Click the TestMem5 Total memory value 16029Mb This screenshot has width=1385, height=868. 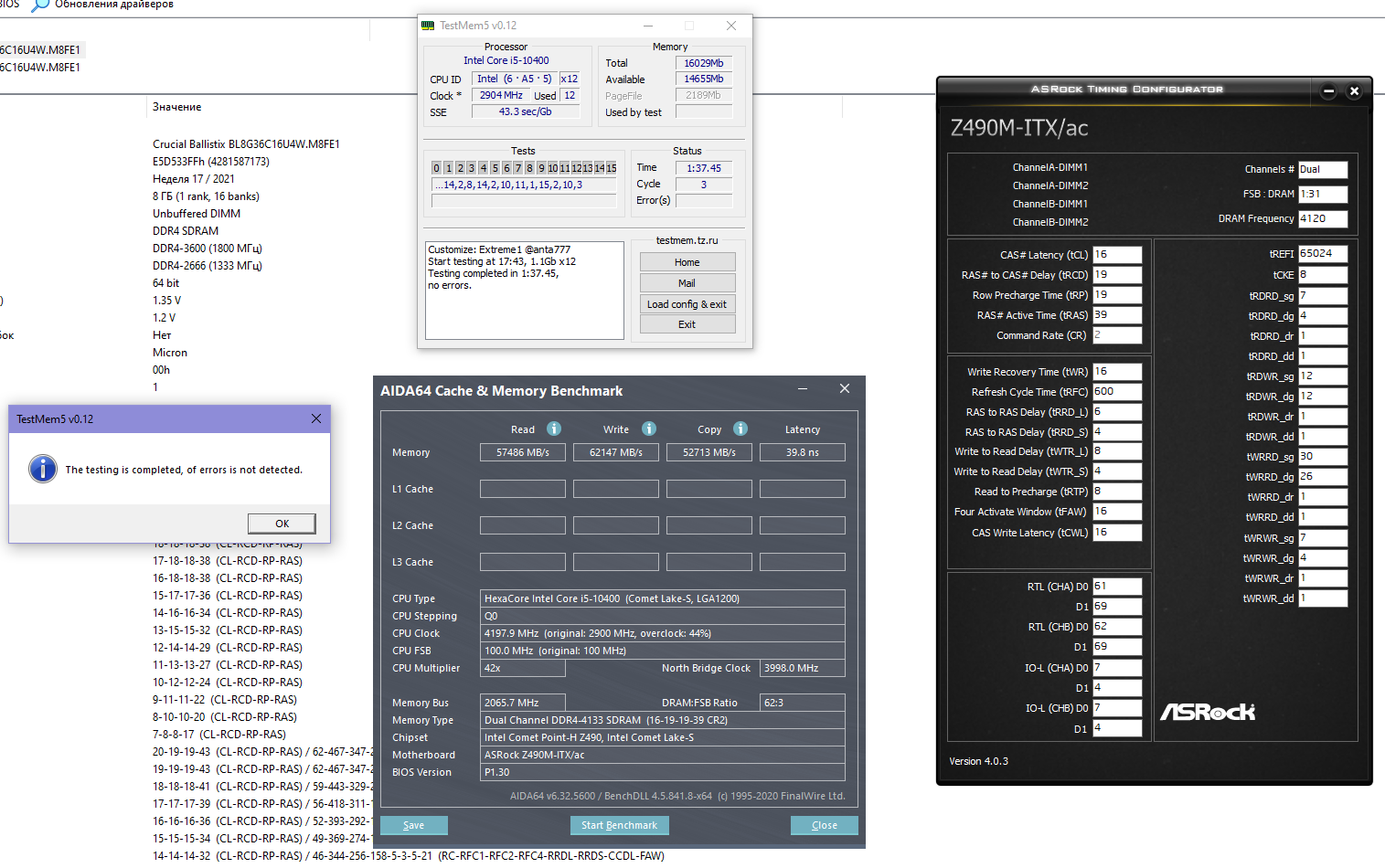(x=704, y=63)
